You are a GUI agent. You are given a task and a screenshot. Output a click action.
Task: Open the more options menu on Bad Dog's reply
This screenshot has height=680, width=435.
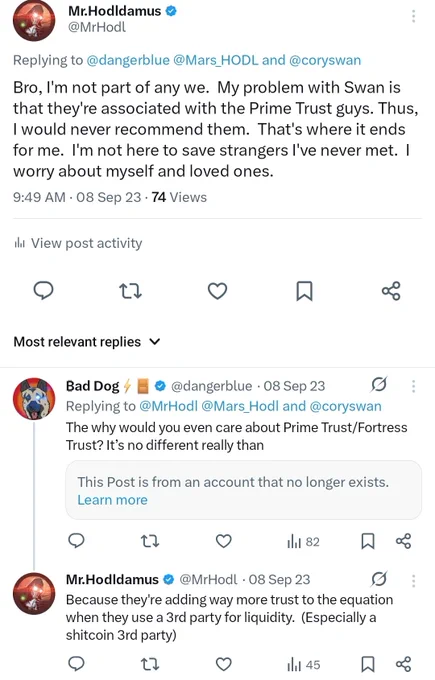[x=413, y=386]
